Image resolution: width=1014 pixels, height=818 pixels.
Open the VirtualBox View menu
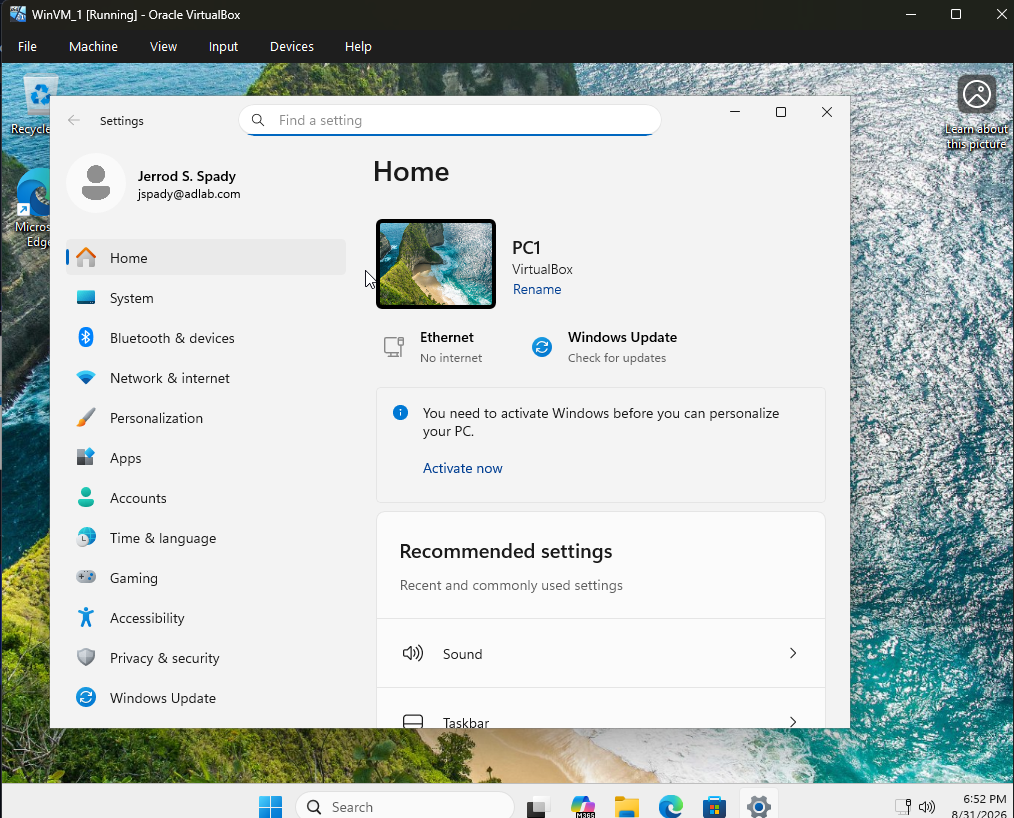(163, 47)
